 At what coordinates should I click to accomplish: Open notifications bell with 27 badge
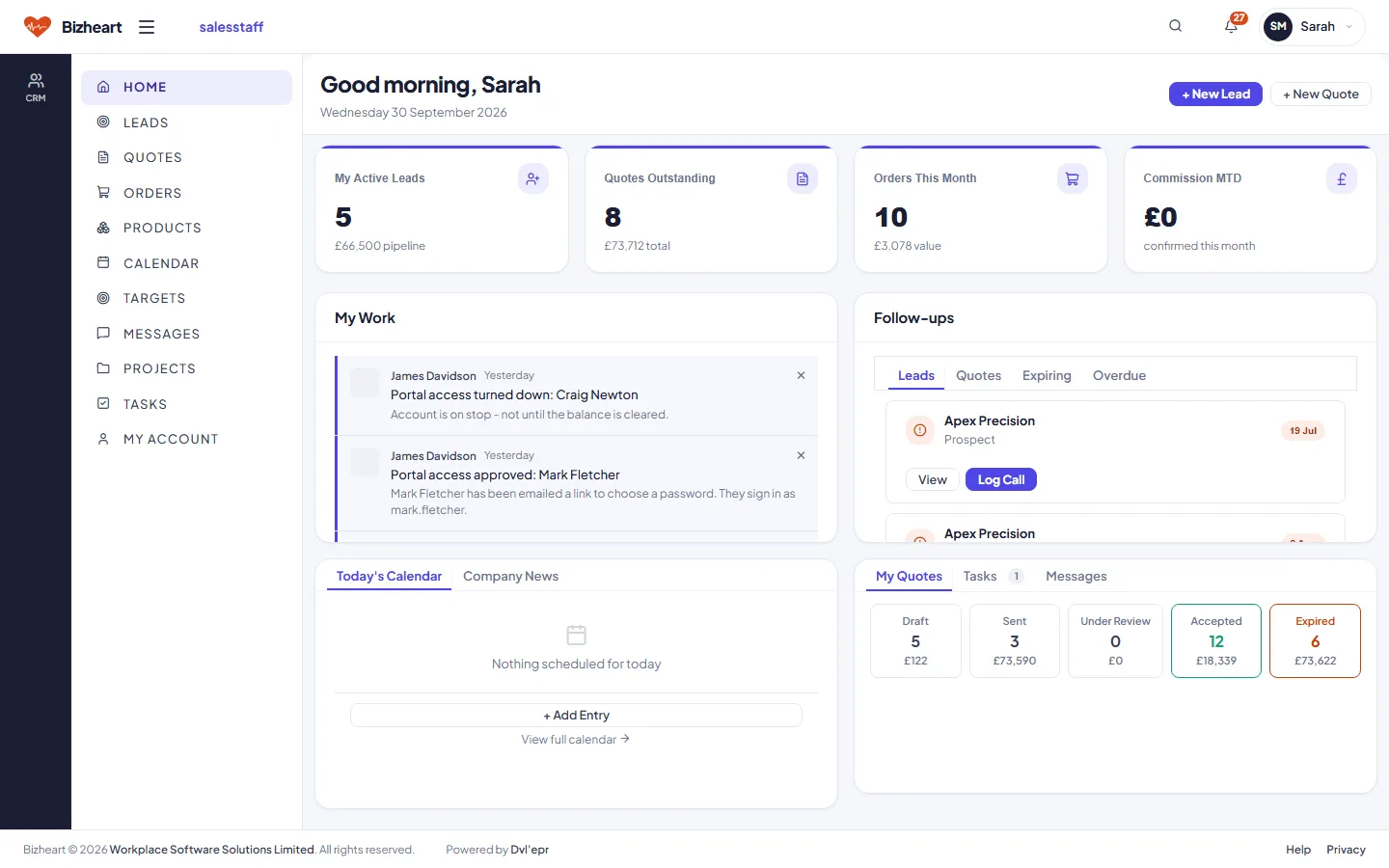[1232, 26]
